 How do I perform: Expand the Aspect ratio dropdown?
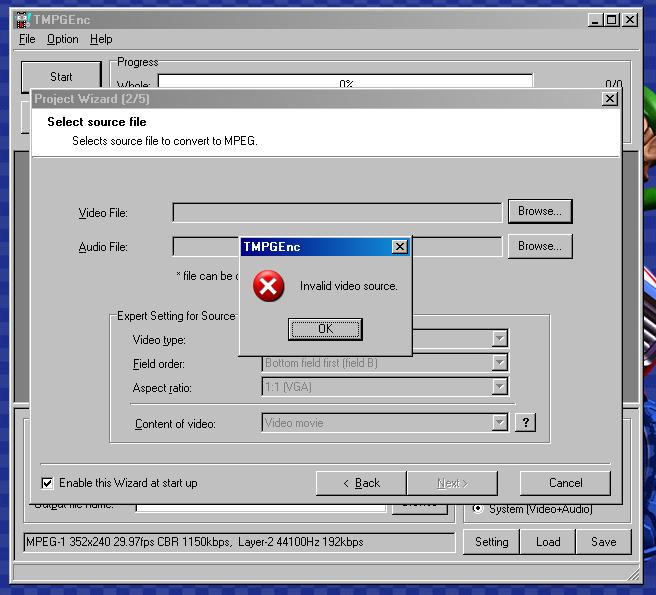tap(500, 387)
